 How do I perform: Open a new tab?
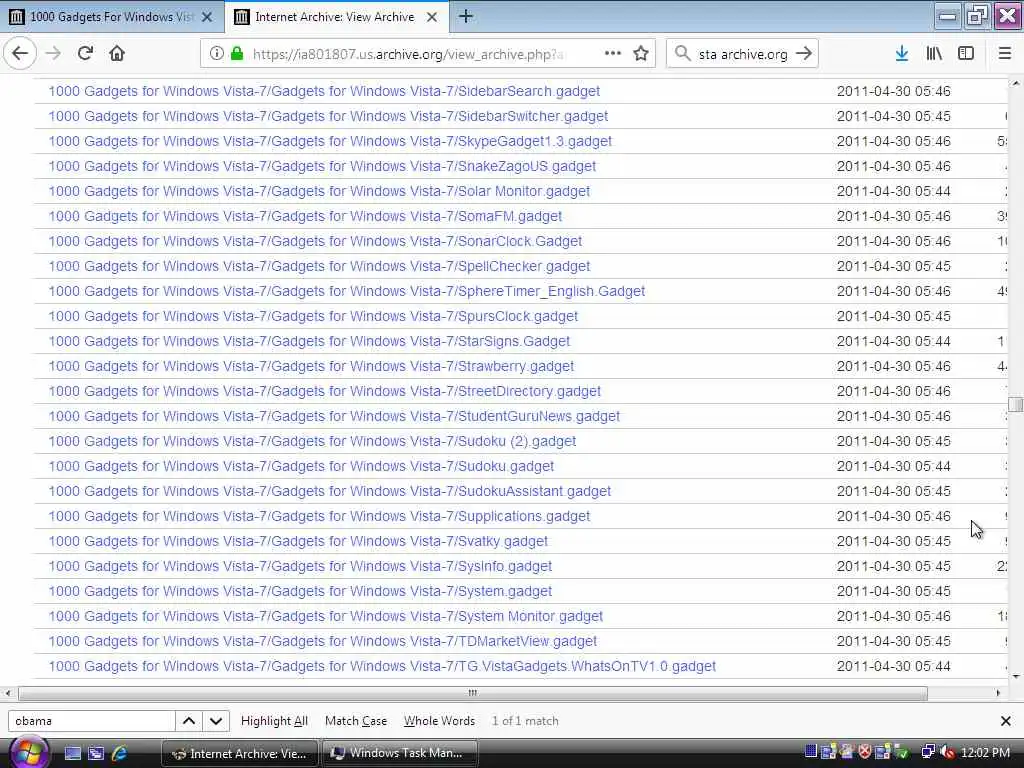pos(466,16)
